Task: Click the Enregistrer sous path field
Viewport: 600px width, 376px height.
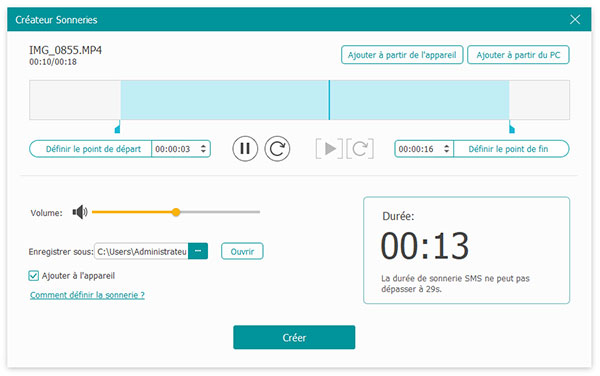Action: click(141, 251)
